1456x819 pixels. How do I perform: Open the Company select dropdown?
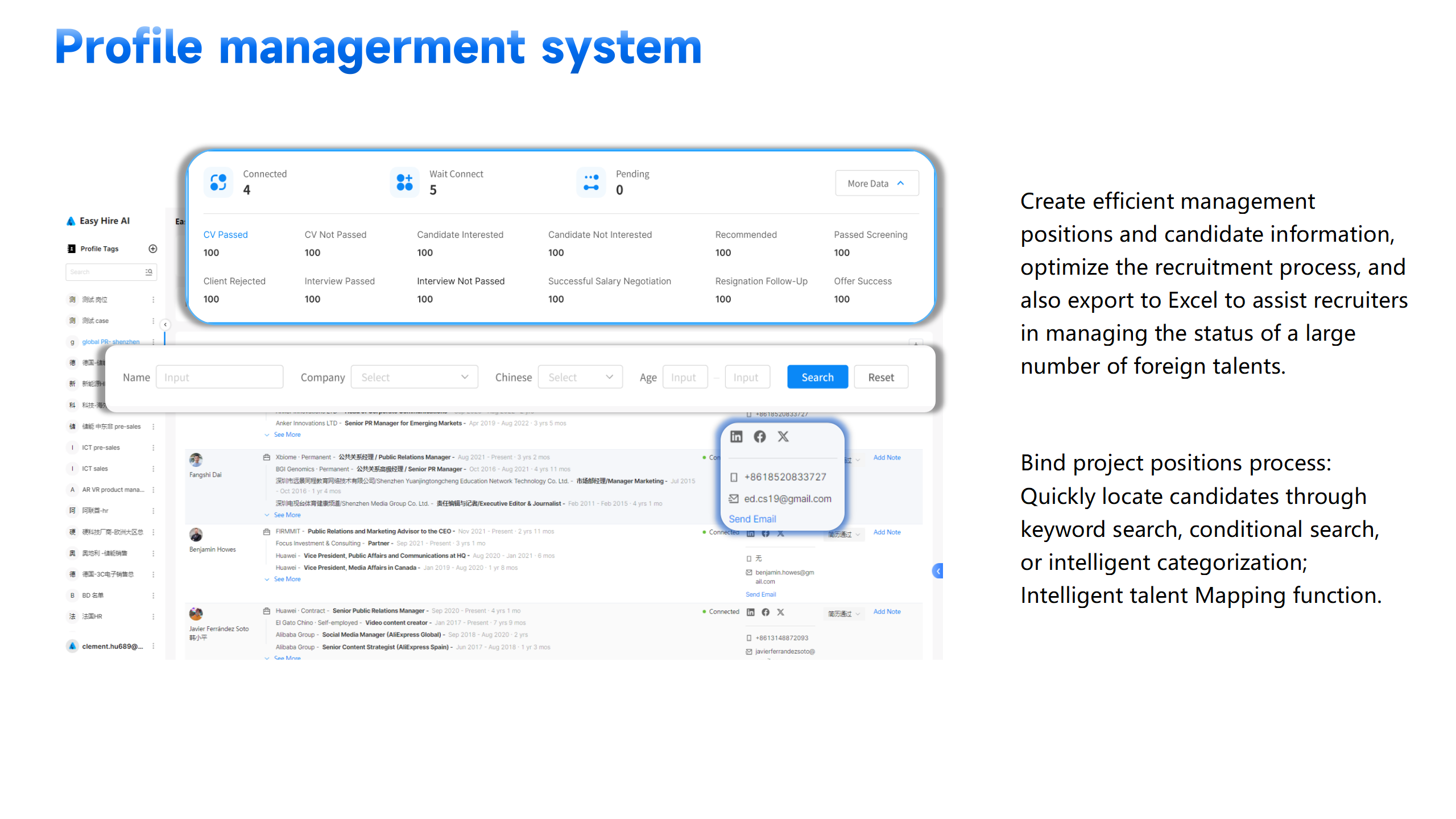pos(415,377)
